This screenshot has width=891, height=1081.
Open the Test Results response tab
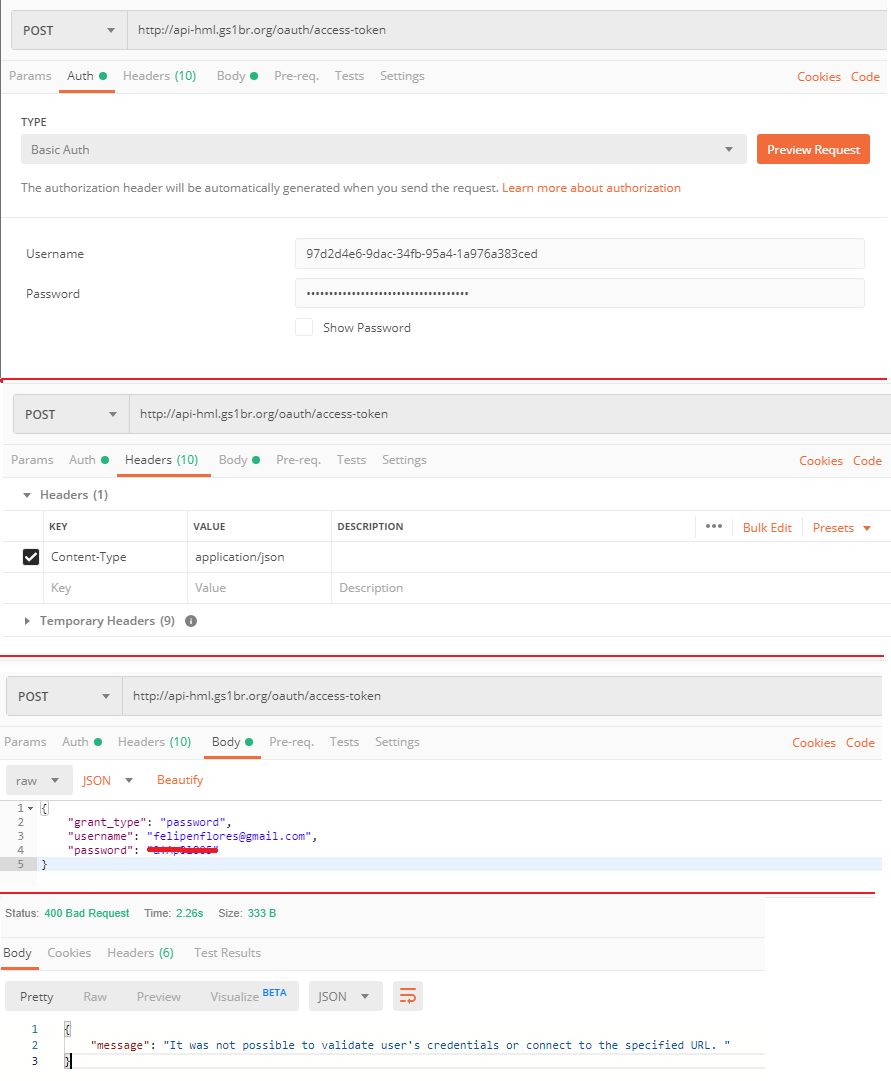[227, 953]
